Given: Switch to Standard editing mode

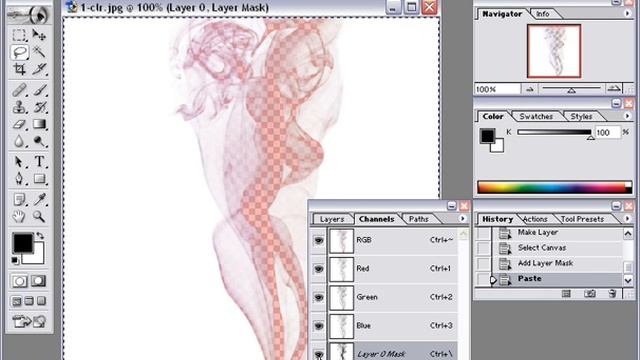Looking at the screenshot, I should pyautogui.click(x=19, y=281).
